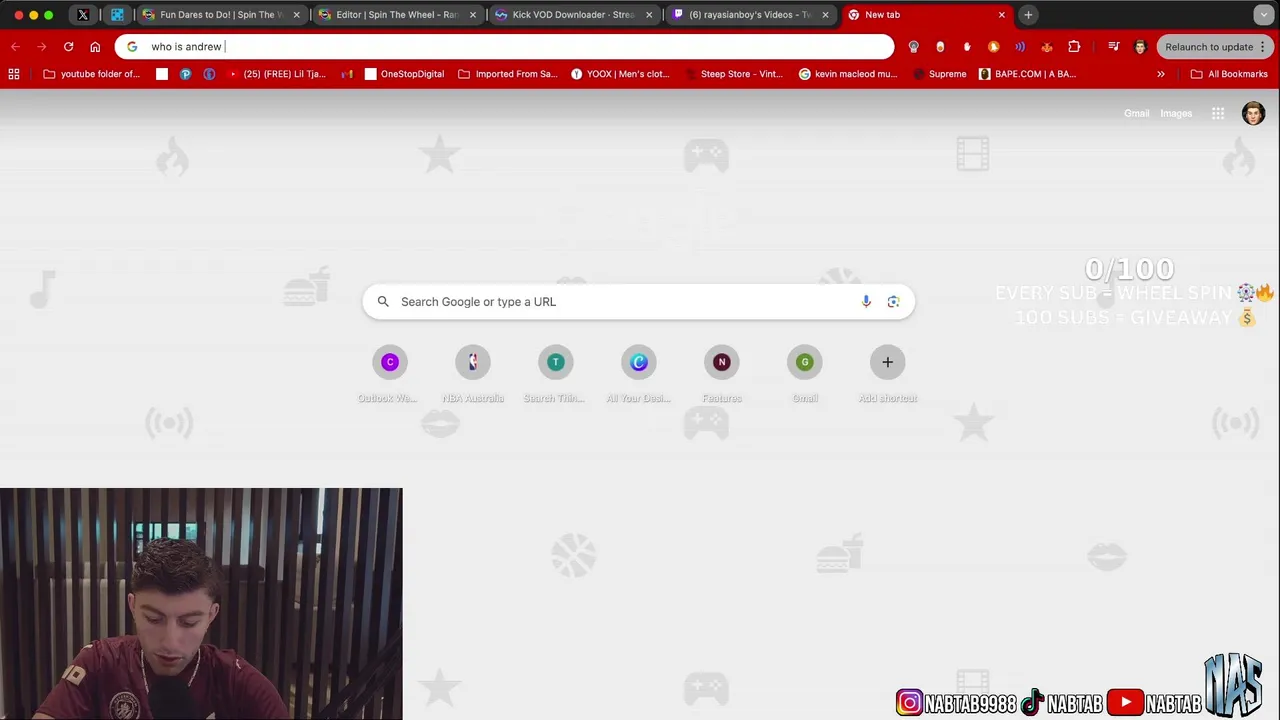The image size is (1280, 720).
Task: Start voice search with microphone icon
Action: click(866, 302)
